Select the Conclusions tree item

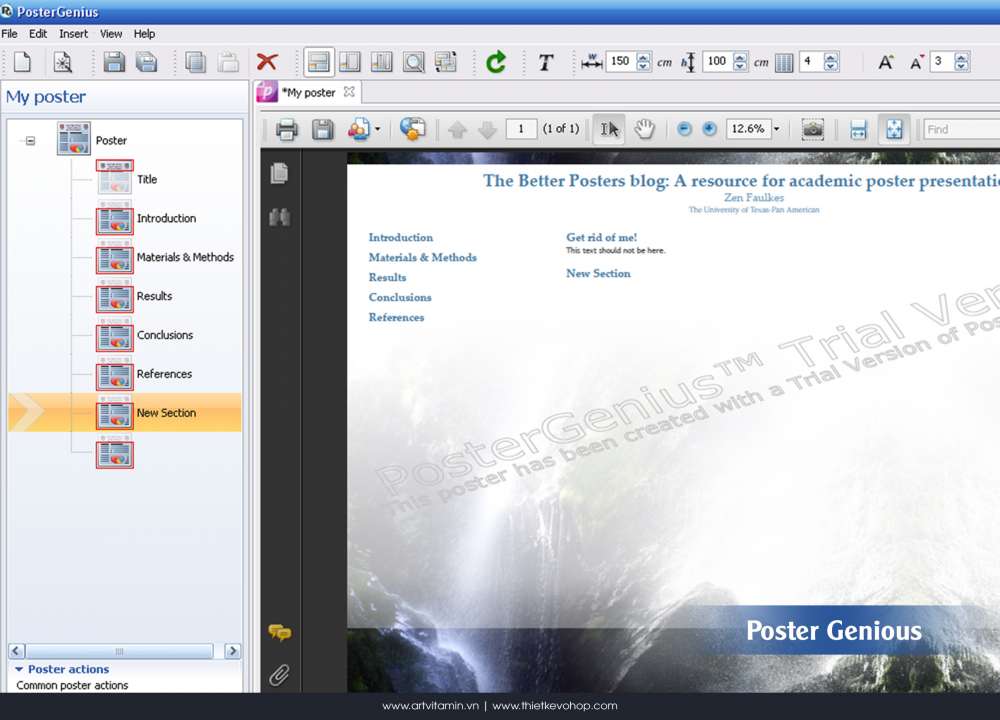click(165, 335)
